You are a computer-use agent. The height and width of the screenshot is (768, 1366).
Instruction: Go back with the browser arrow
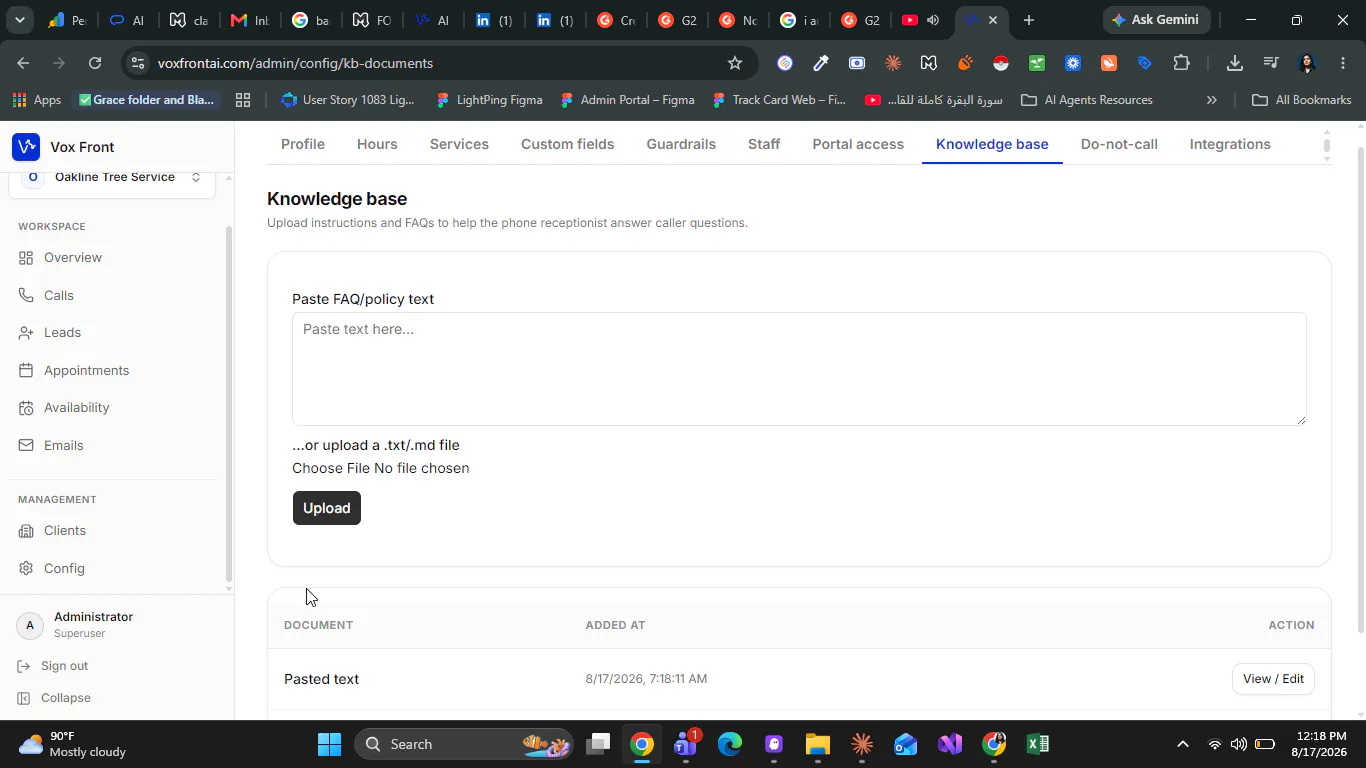(x=23, y=63)
